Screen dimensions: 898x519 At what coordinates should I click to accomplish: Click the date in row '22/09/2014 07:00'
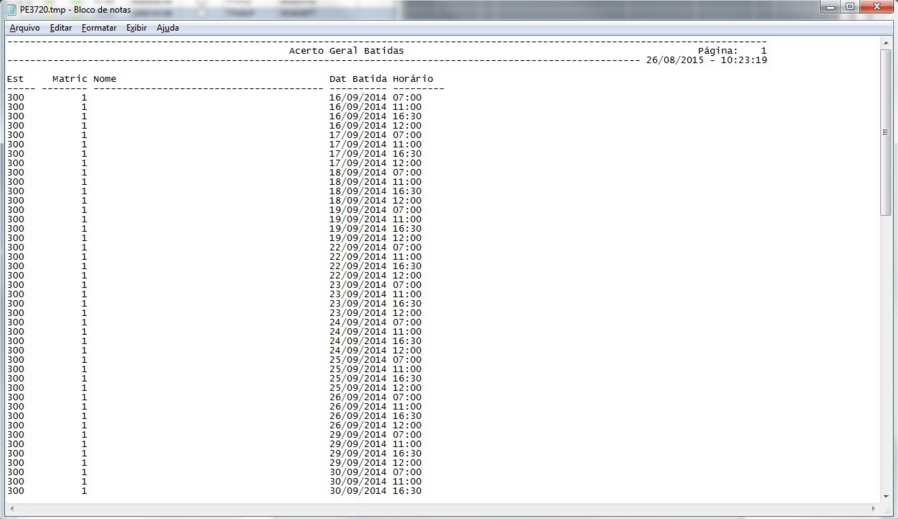click(358, 247)
